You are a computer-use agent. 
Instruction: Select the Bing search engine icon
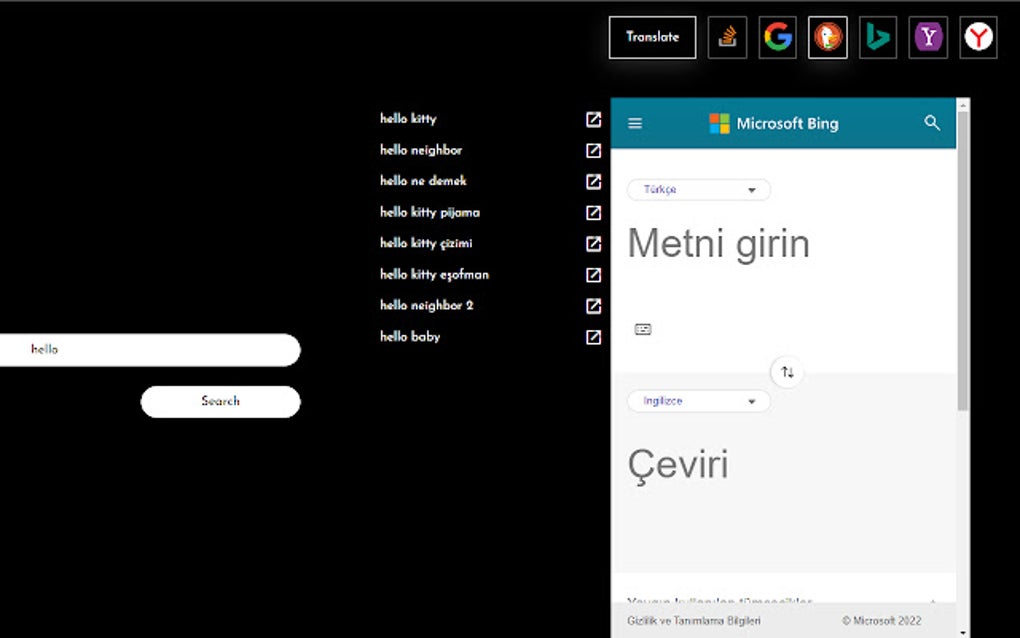878,37
